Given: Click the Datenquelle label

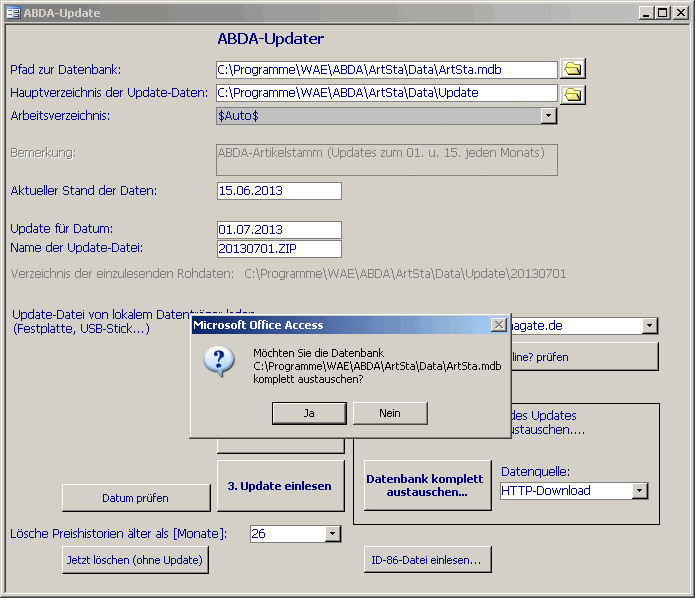Looking at the screenshot, I should 535,471.
